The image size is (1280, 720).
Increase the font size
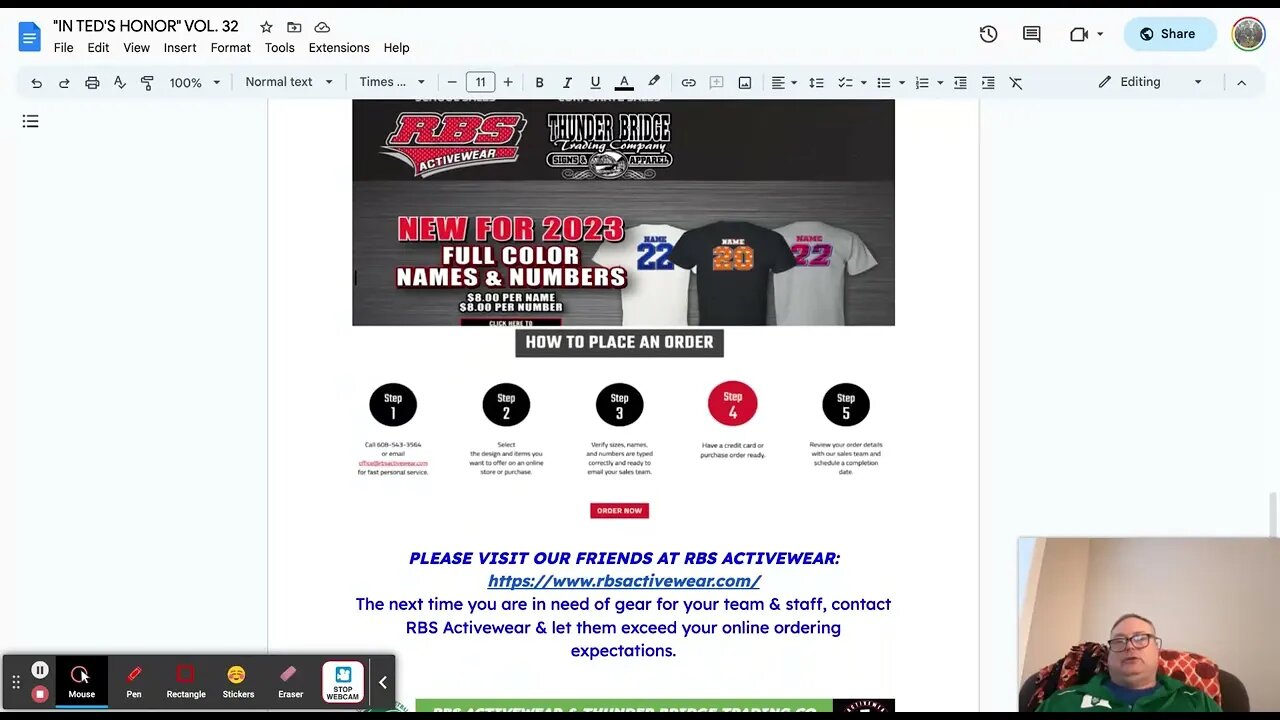click(x=508, y=83)
